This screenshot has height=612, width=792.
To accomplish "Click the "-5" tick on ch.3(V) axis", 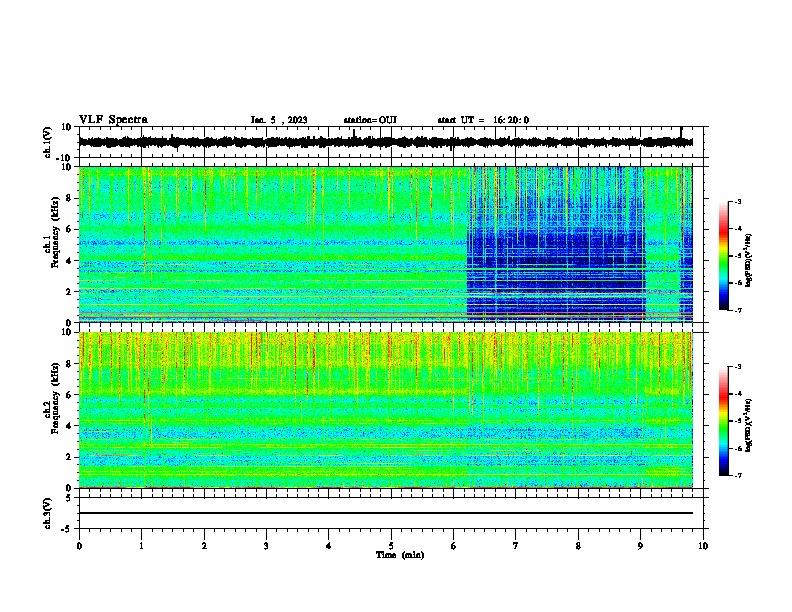I will tap(67, 529).
